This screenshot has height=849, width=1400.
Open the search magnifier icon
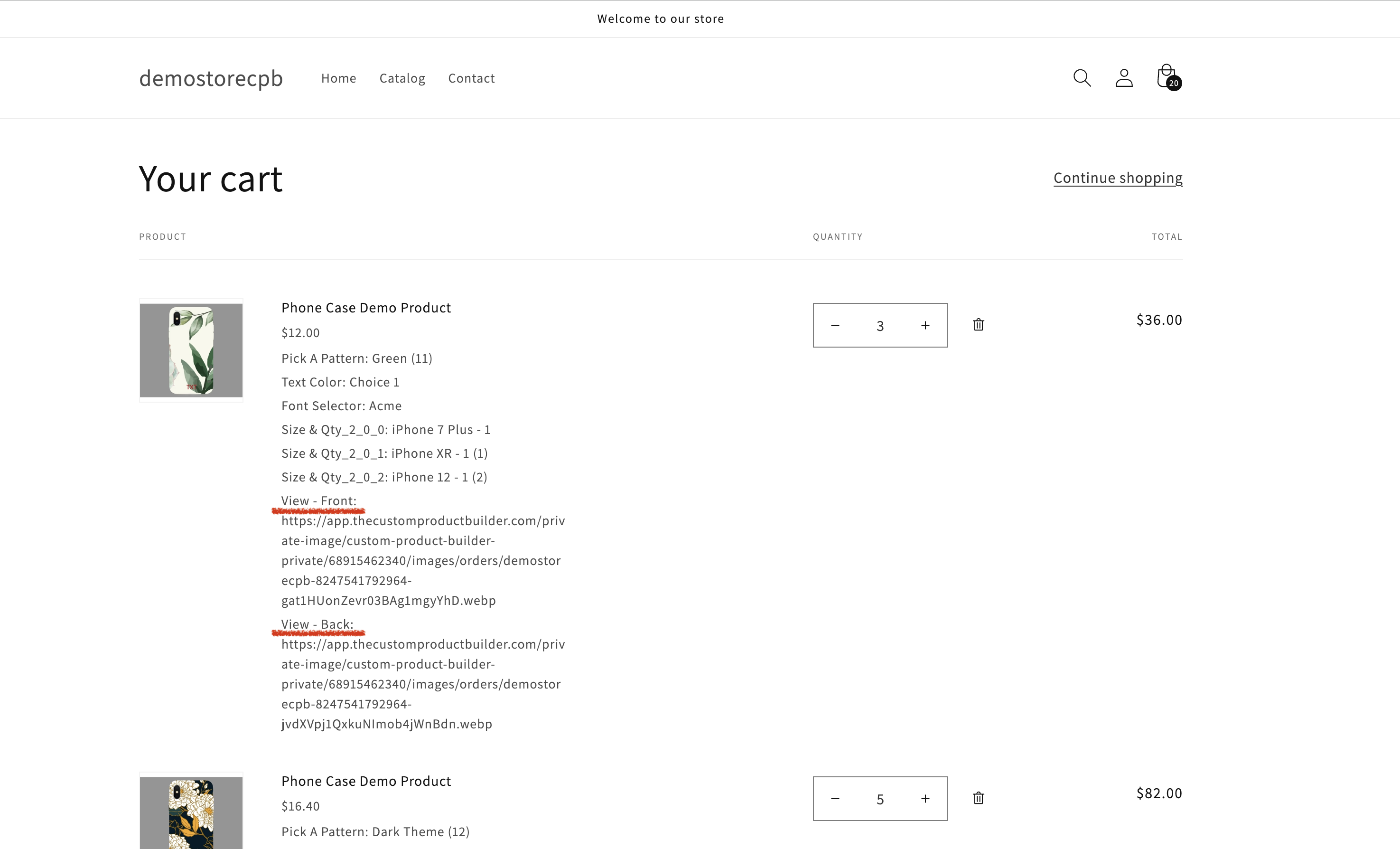click(x=1082, y=78)
